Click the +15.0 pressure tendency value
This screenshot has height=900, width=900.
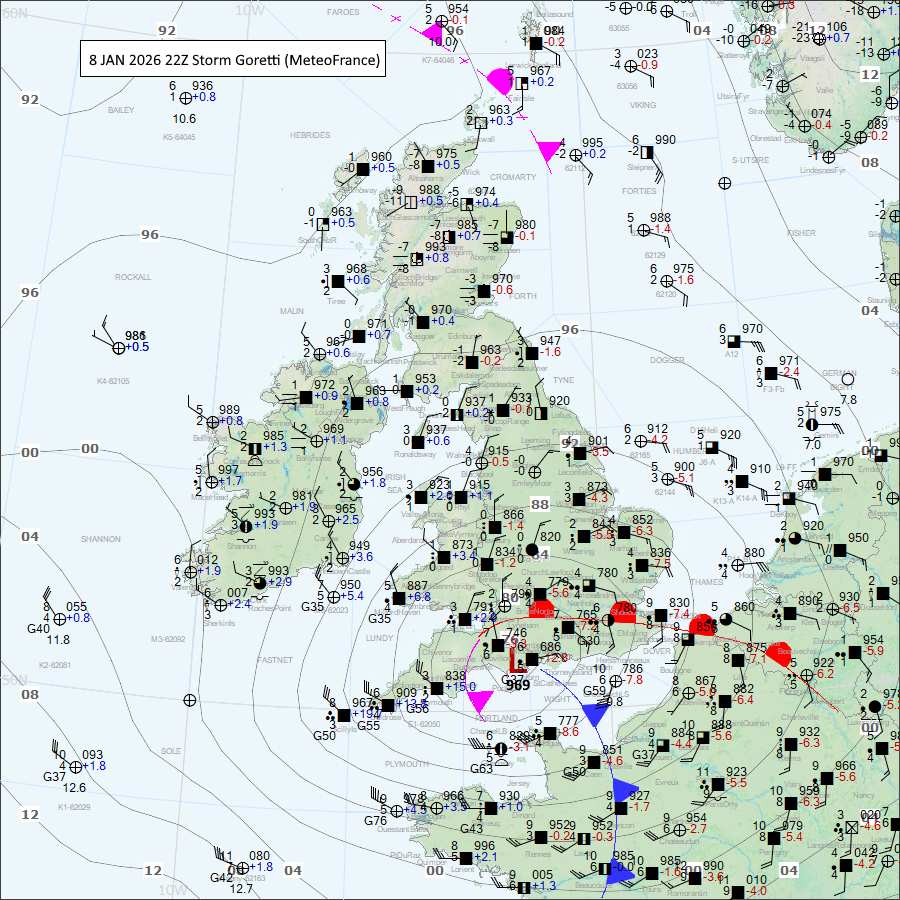point(460,687)
